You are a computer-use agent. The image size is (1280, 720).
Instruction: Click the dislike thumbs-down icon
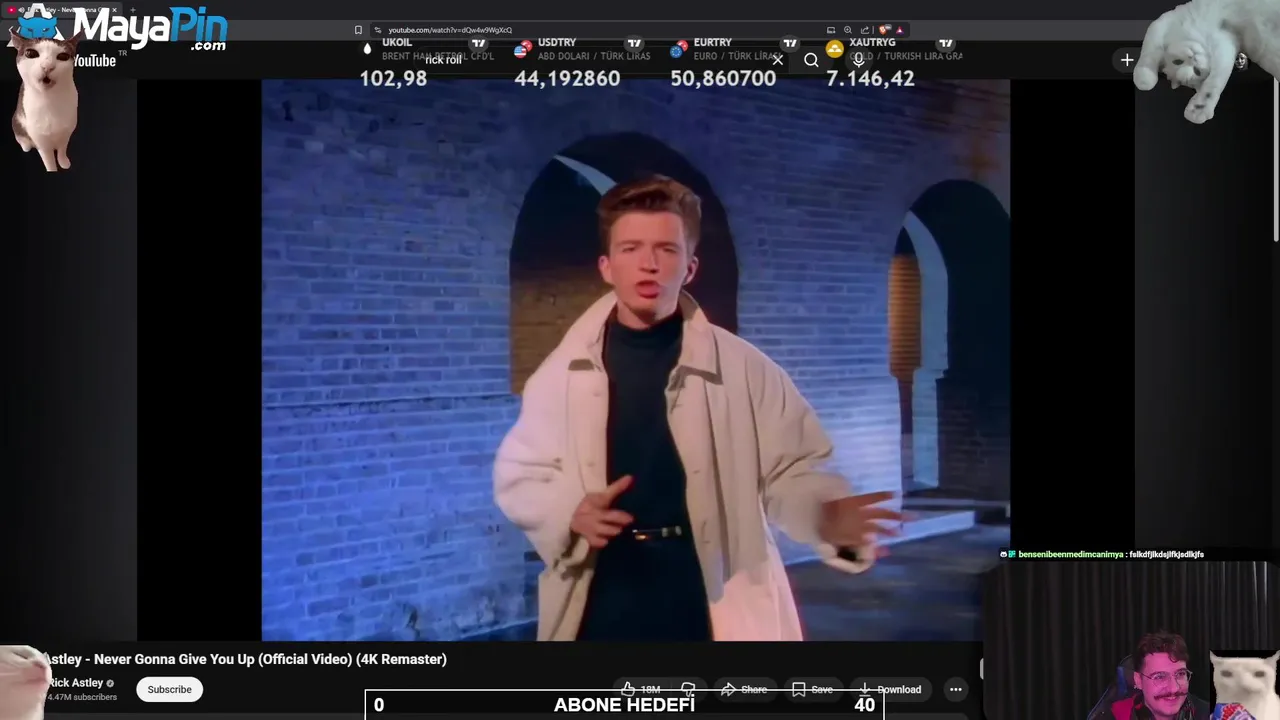(688, 689)
